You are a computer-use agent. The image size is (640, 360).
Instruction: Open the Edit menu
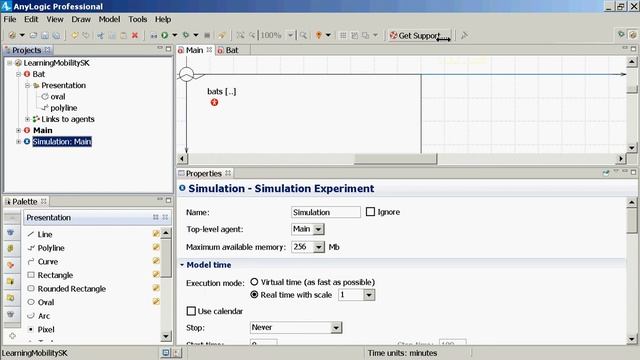coord(31,19)
